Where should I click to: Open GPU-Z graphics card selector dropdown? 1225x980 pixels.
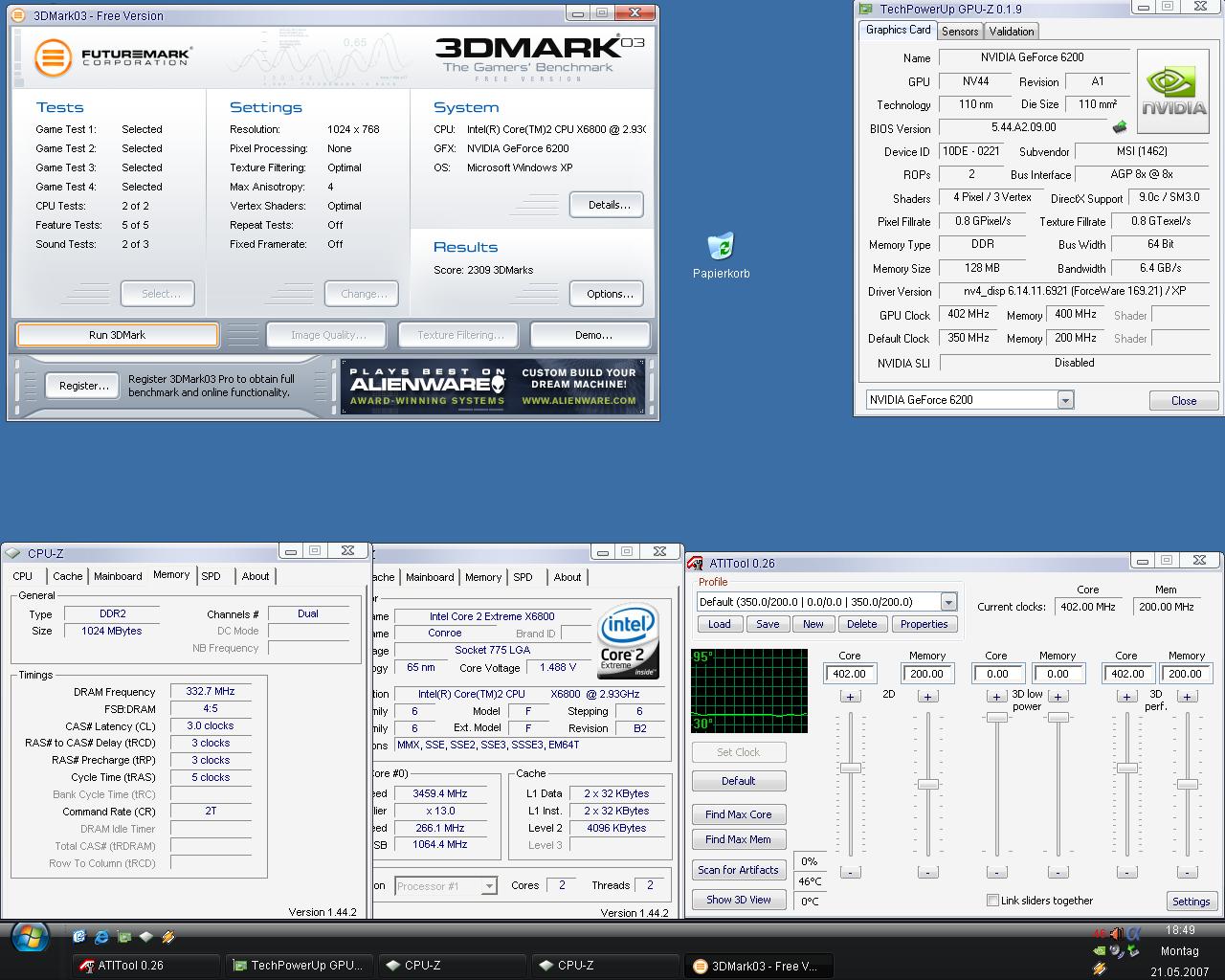point(1065,400)
